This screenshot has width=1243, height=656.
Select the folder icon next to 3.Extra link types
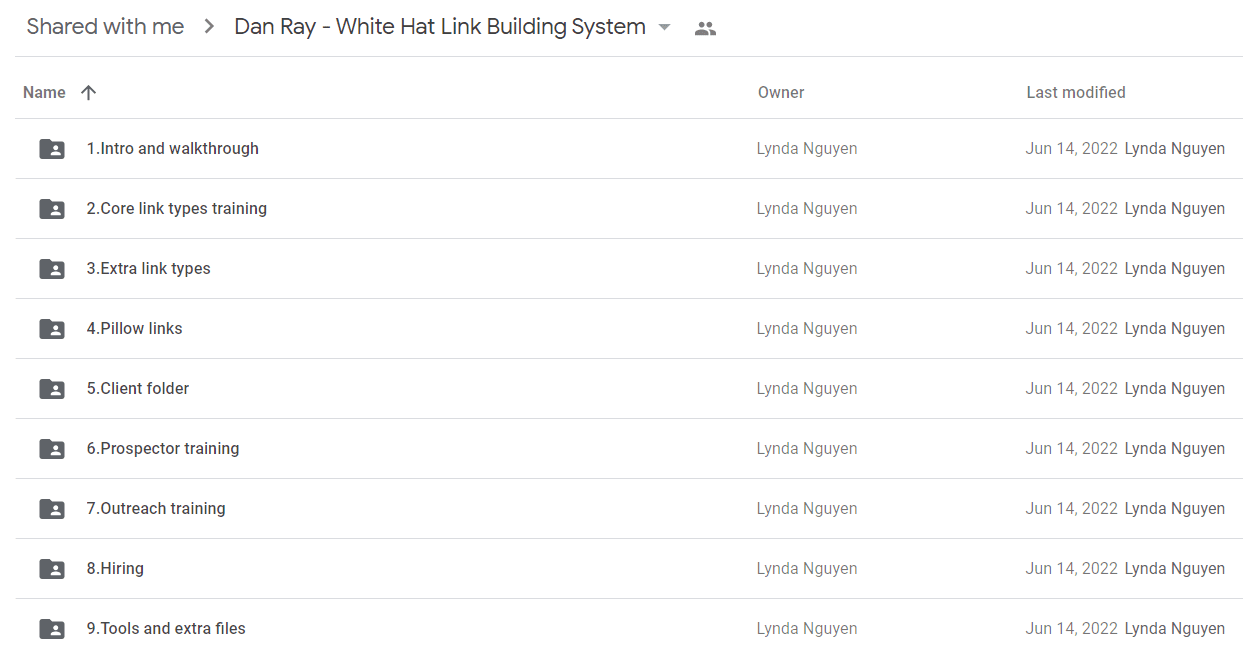coord(52,269)
